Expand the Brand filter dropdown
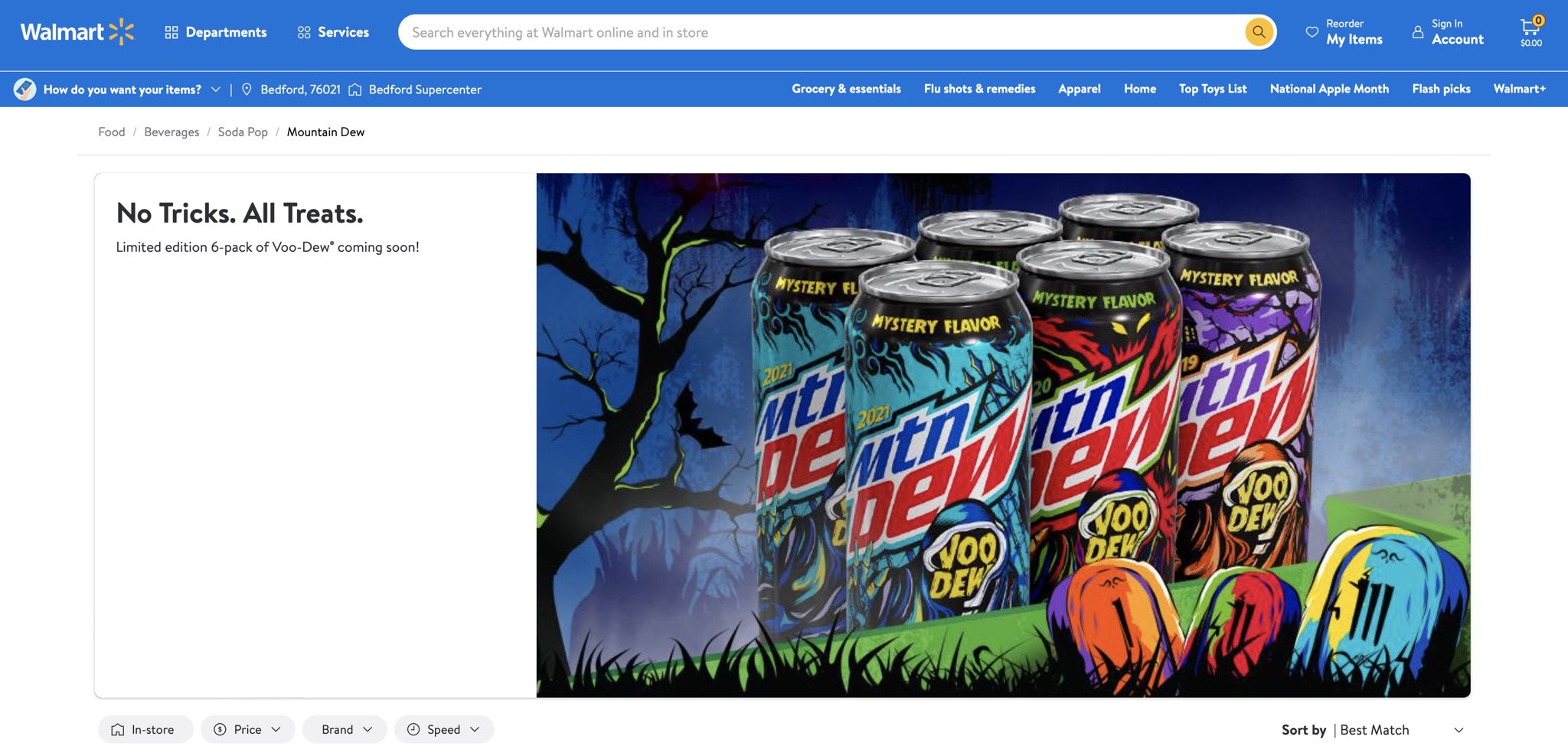Screen dimensions: 1568x756 pos(345,729)
